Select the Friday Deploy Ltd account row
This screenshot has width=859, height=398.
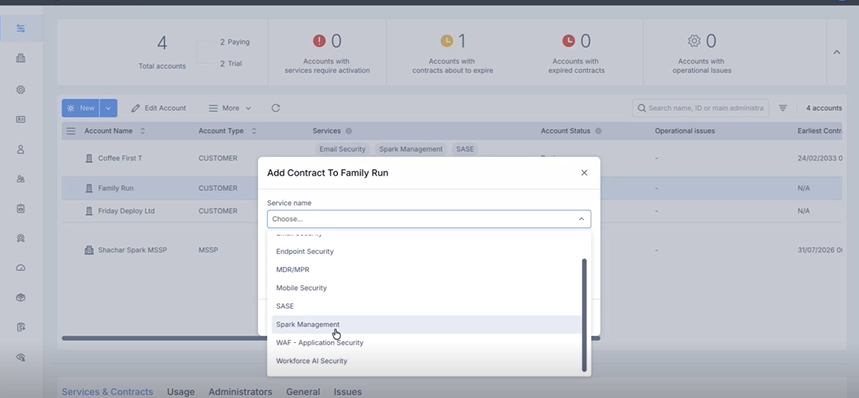coord(451,211)
